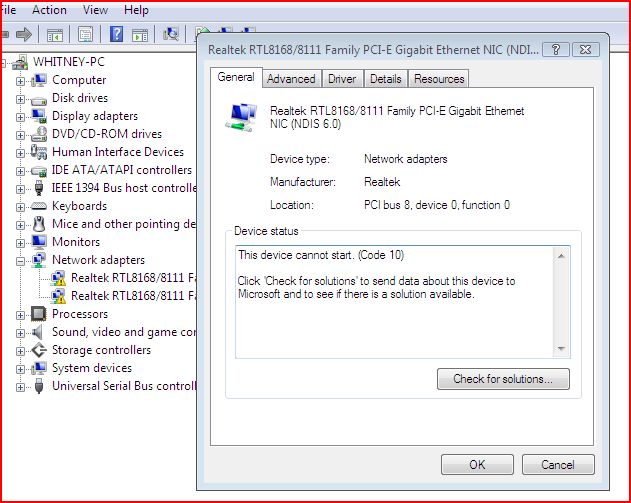This screenshot has height=503, width=631.
Task: Expand the DVD/CD-ROM drives node
Action: pyautogui.click(x=20, y=135)
